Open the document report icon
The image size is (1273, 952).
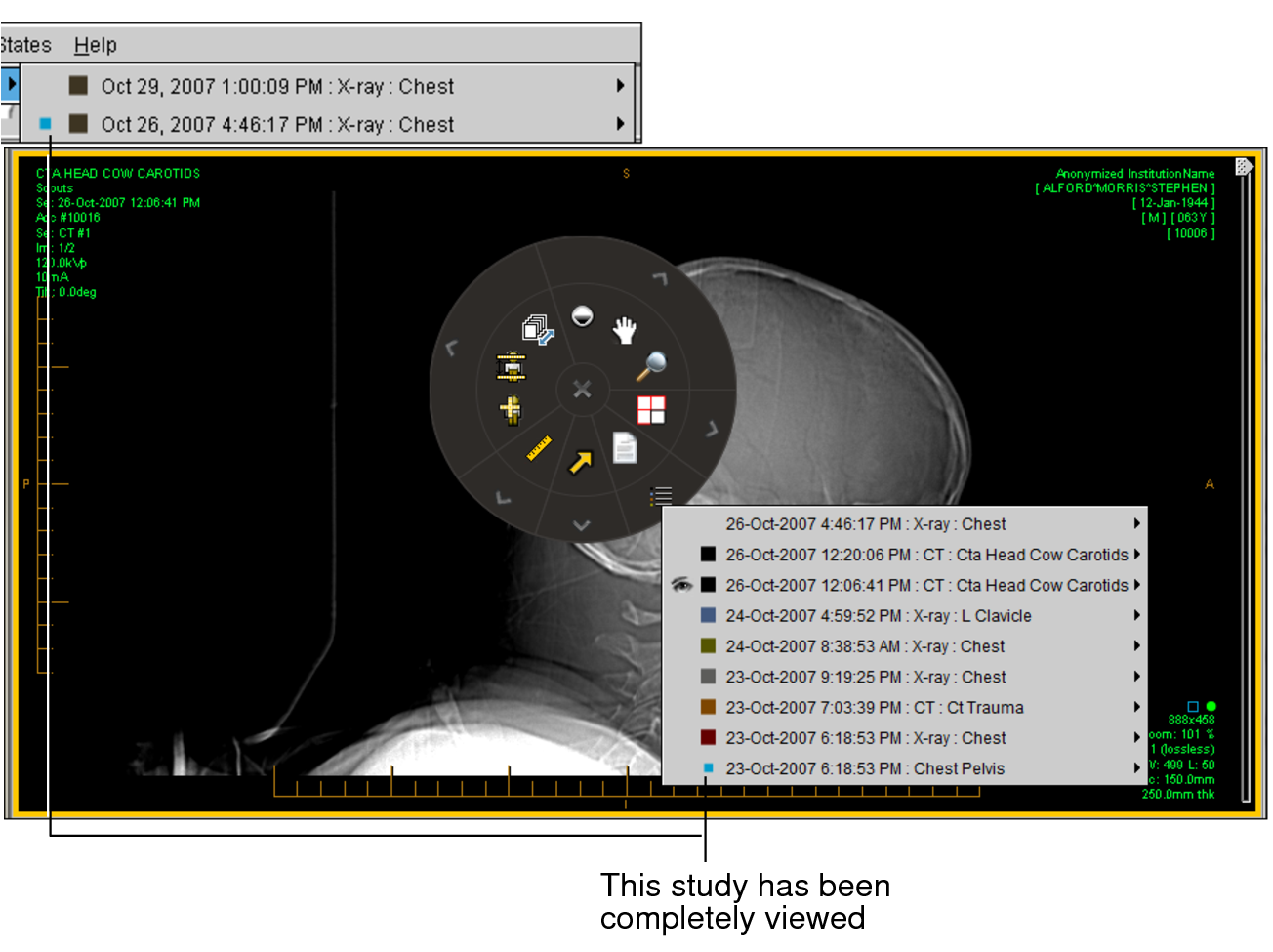[625, 448]
